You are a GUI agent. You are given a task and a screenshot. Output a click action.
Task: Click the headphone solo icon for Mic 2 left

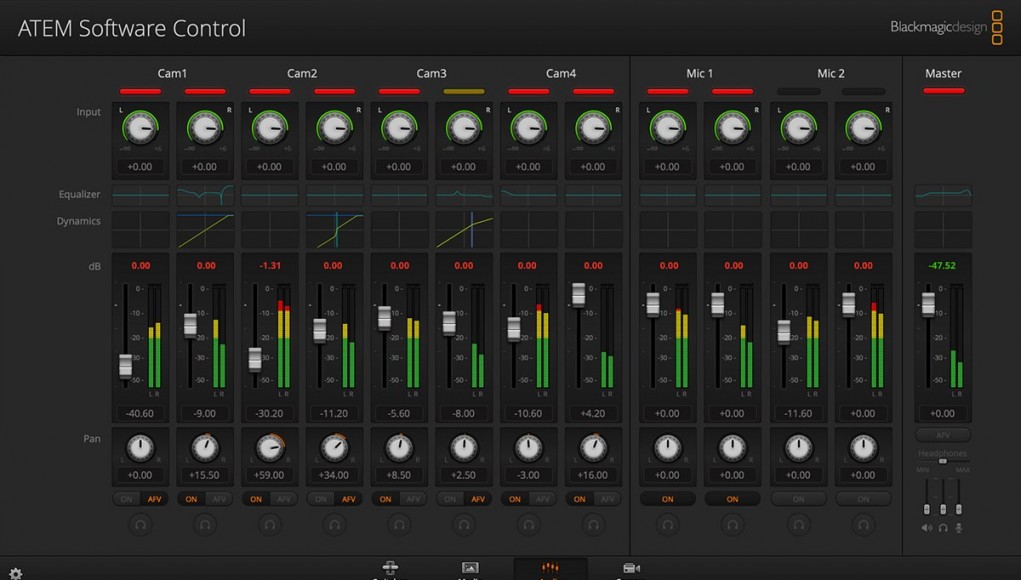coord(798,524)
